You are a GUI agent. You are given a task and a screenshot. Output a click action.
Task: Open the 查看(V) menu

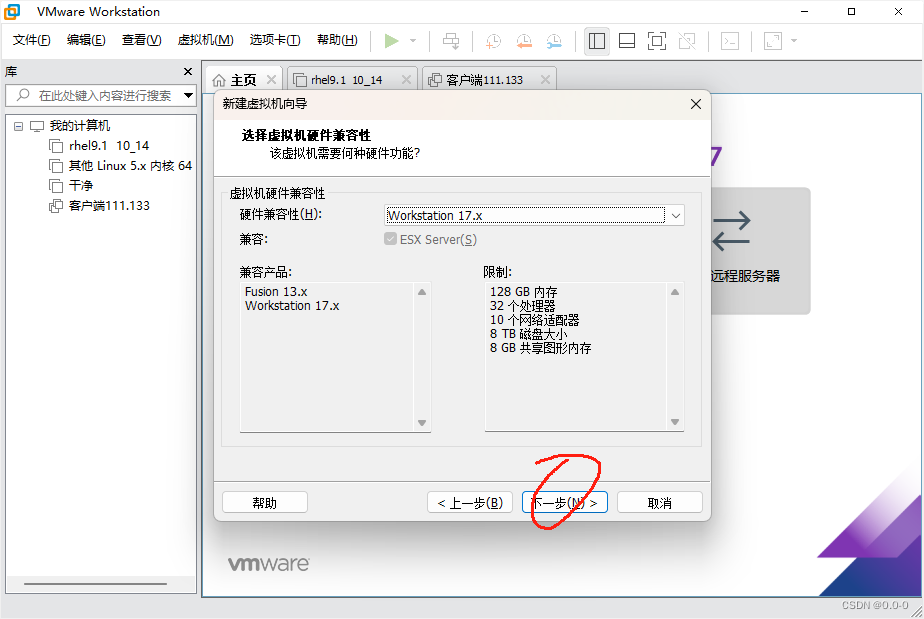[141, 40]
